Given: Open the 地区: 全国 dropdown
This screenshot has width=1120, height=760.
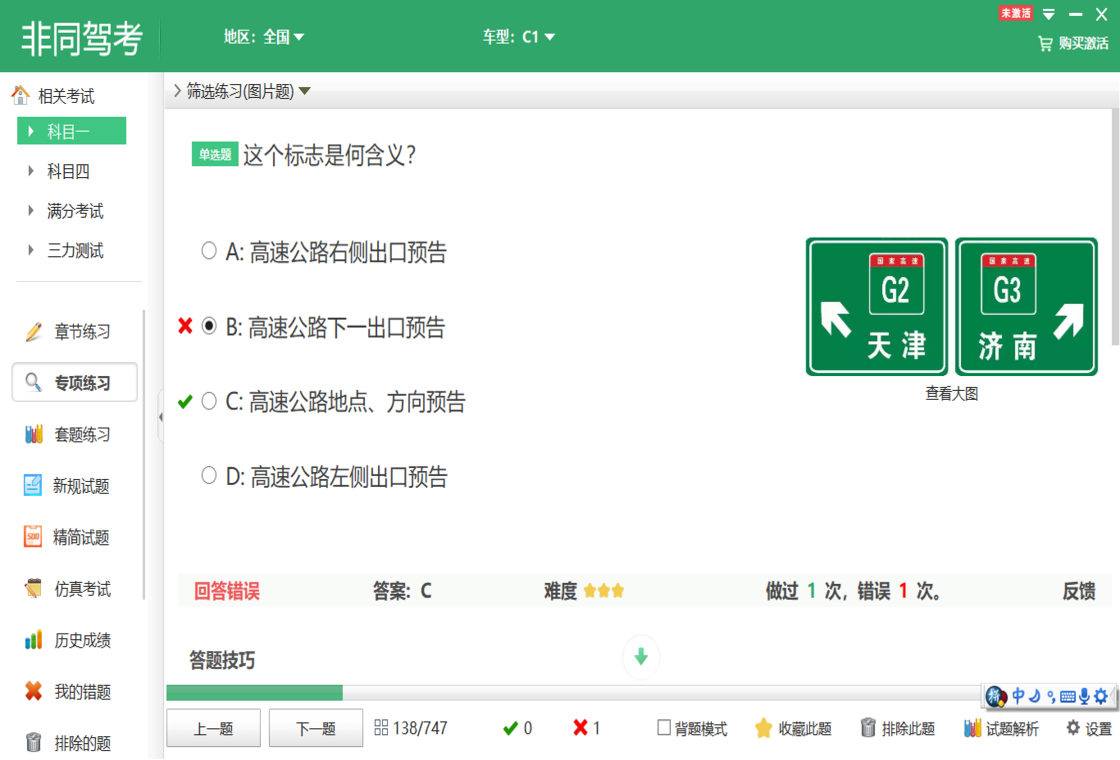Looking at the screenshot, I should point(264,36).
